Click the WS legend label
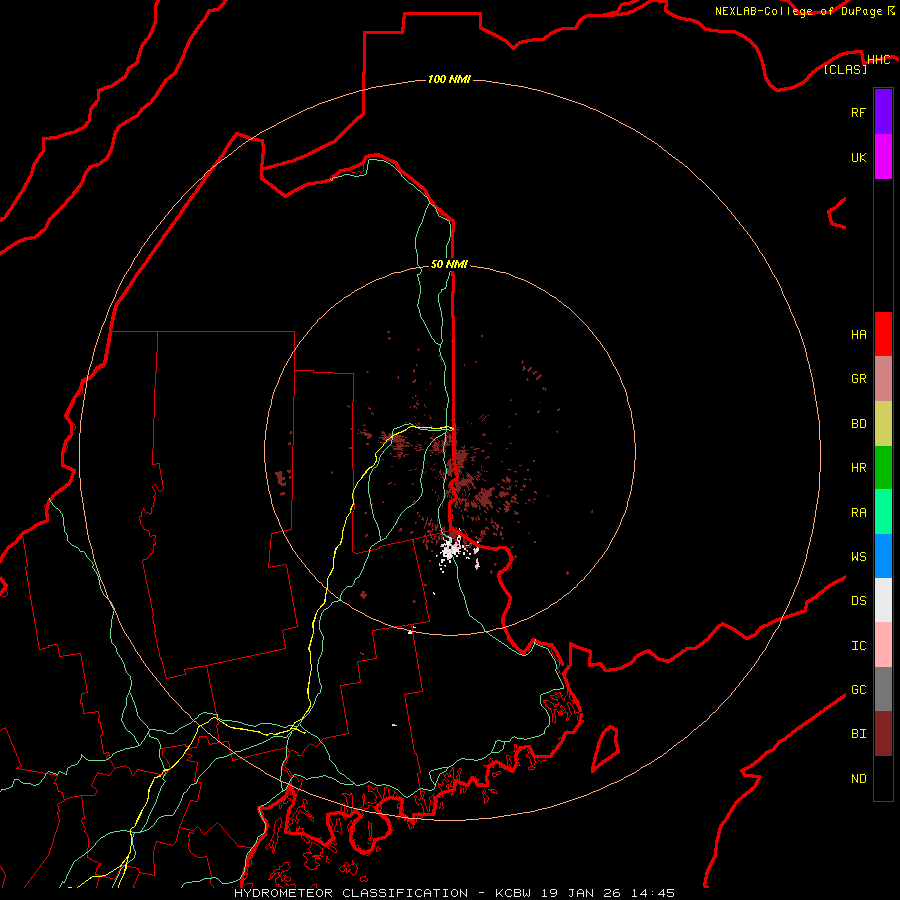This screenshot has width=900, height=900. (x=858, y=557)
